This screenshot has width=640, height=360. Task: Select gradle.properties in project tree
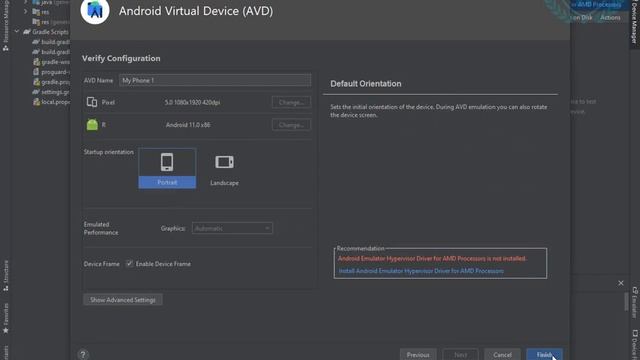(x=51, y=82)
